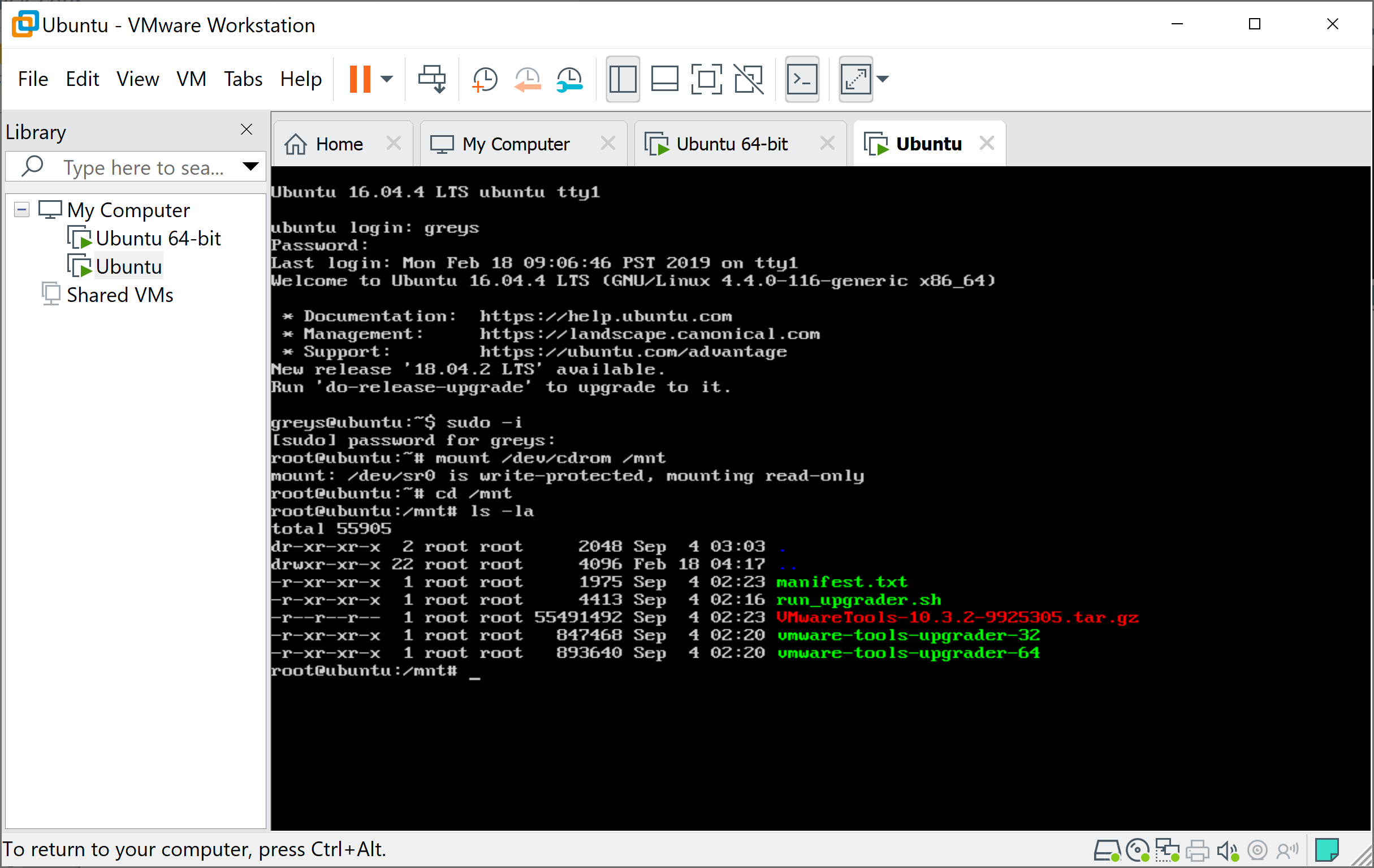
Task: Click the printer status bar icon
Action: pyautogui.click(x=1196, y=851)
